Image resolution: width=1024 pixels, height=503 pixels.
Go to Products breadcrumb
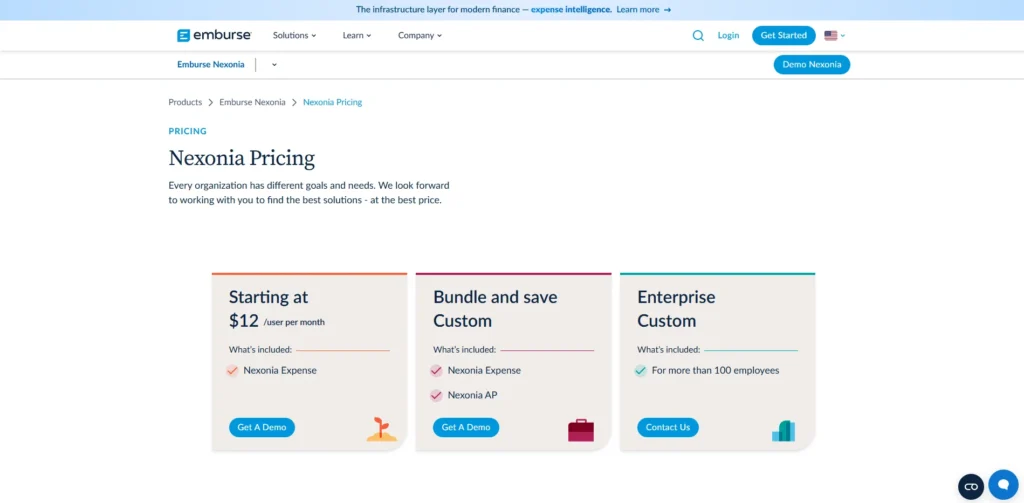(185, 102)
